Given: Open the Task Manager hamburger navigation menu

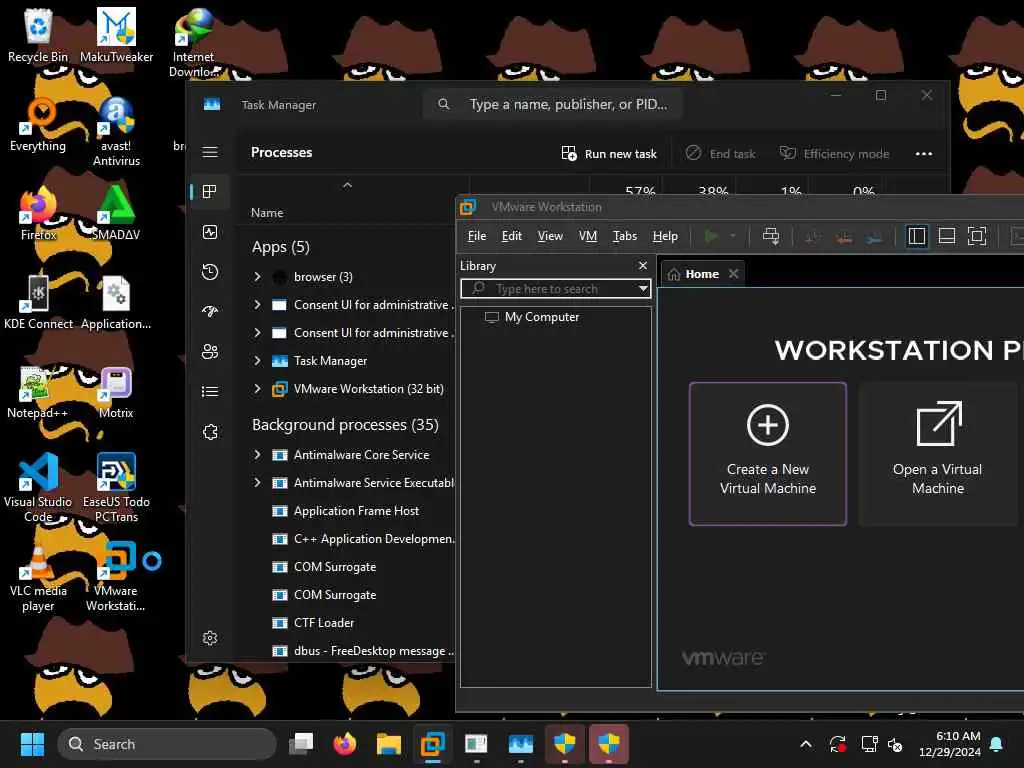Looking at the screenshot, I should click(210, 152).
